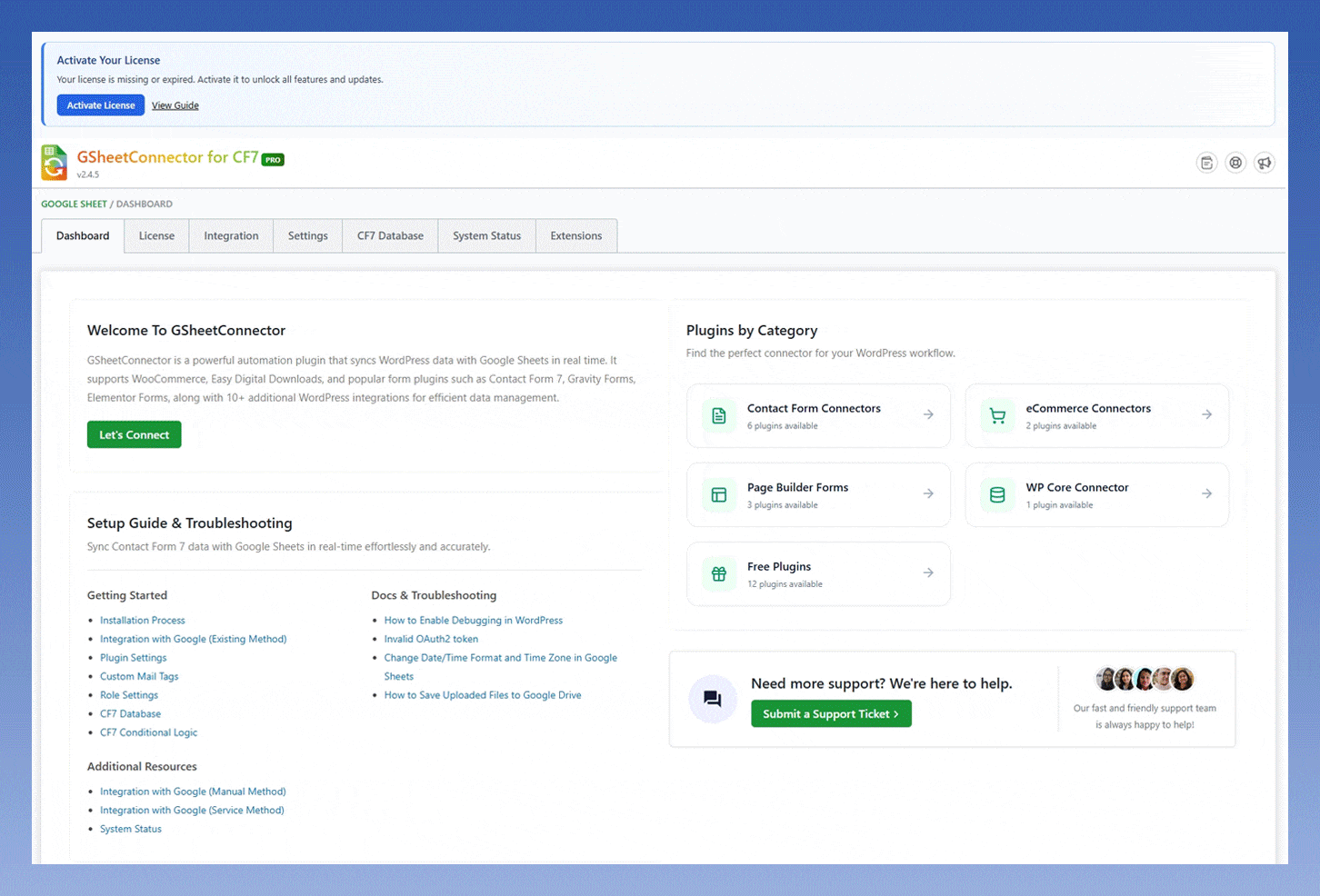Image resolution: width=1320 pixels, height=896 pixels.
Task: Click the Contact Form Connectors card title
Action: click(814, 409)
